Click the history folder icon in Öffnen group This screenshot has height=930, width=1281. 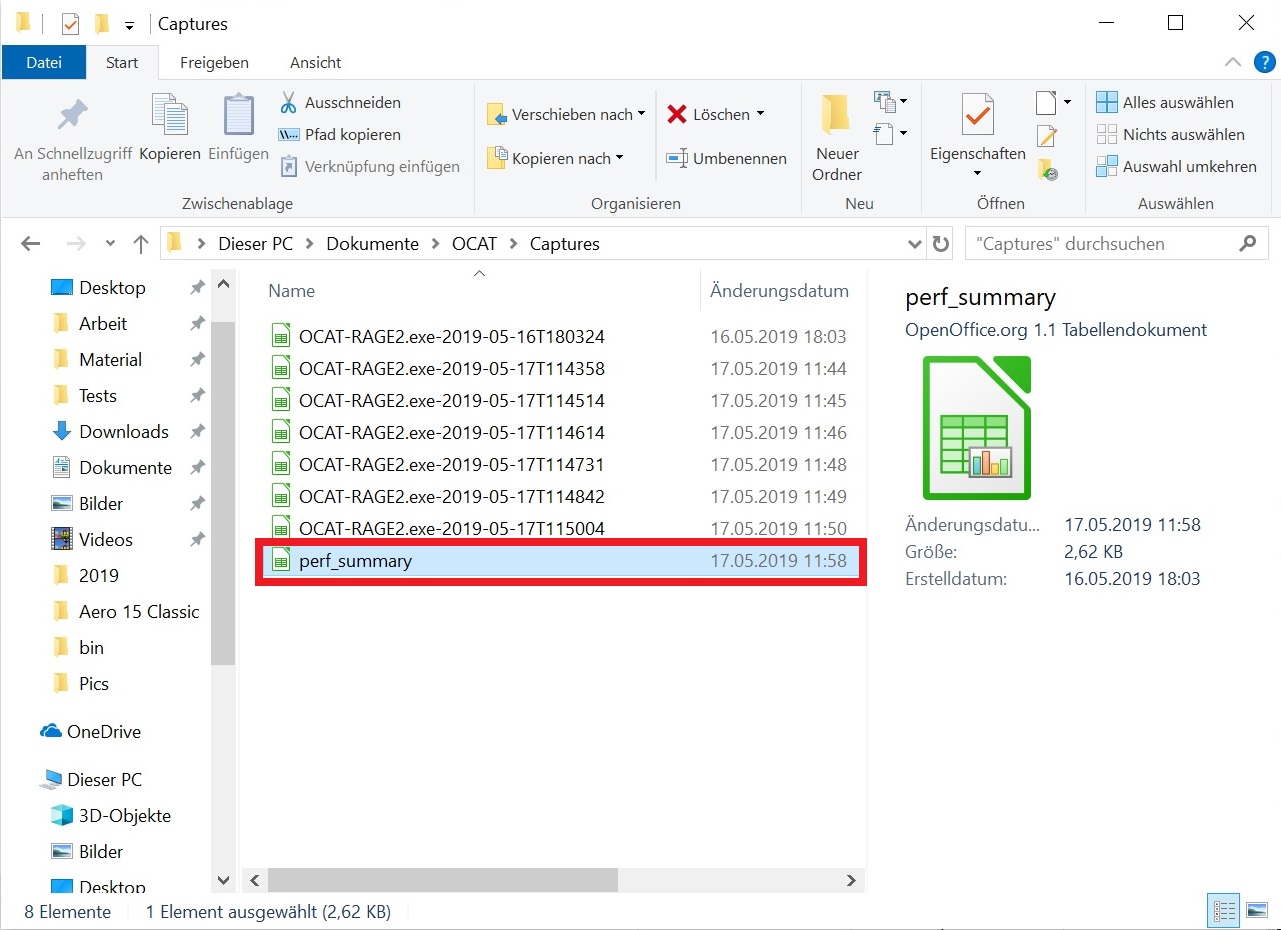click(x=1047, y=169)
